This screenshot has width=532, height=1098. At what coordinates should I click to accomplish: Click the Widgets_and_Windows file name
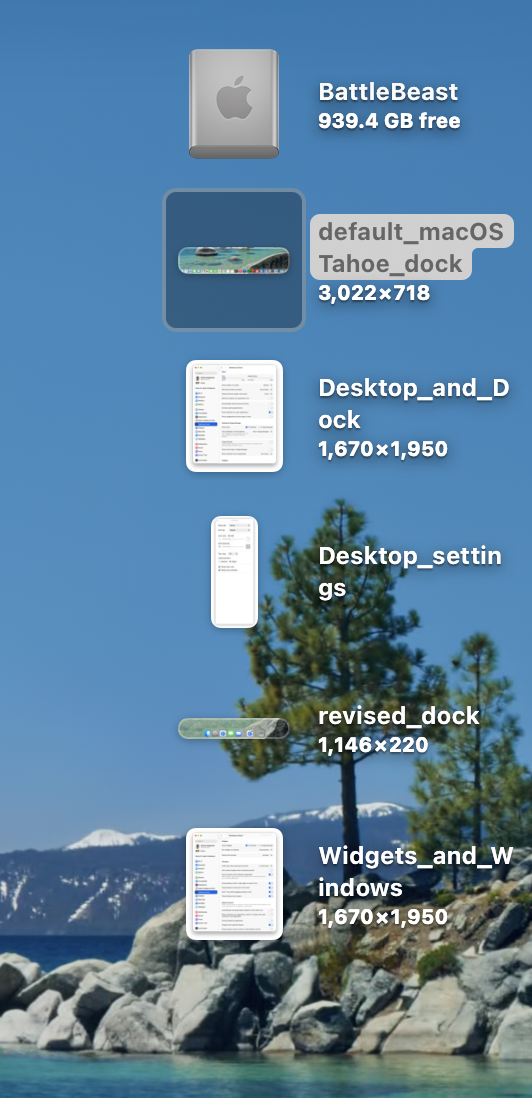pyautogui.click(x=416, y=871)
